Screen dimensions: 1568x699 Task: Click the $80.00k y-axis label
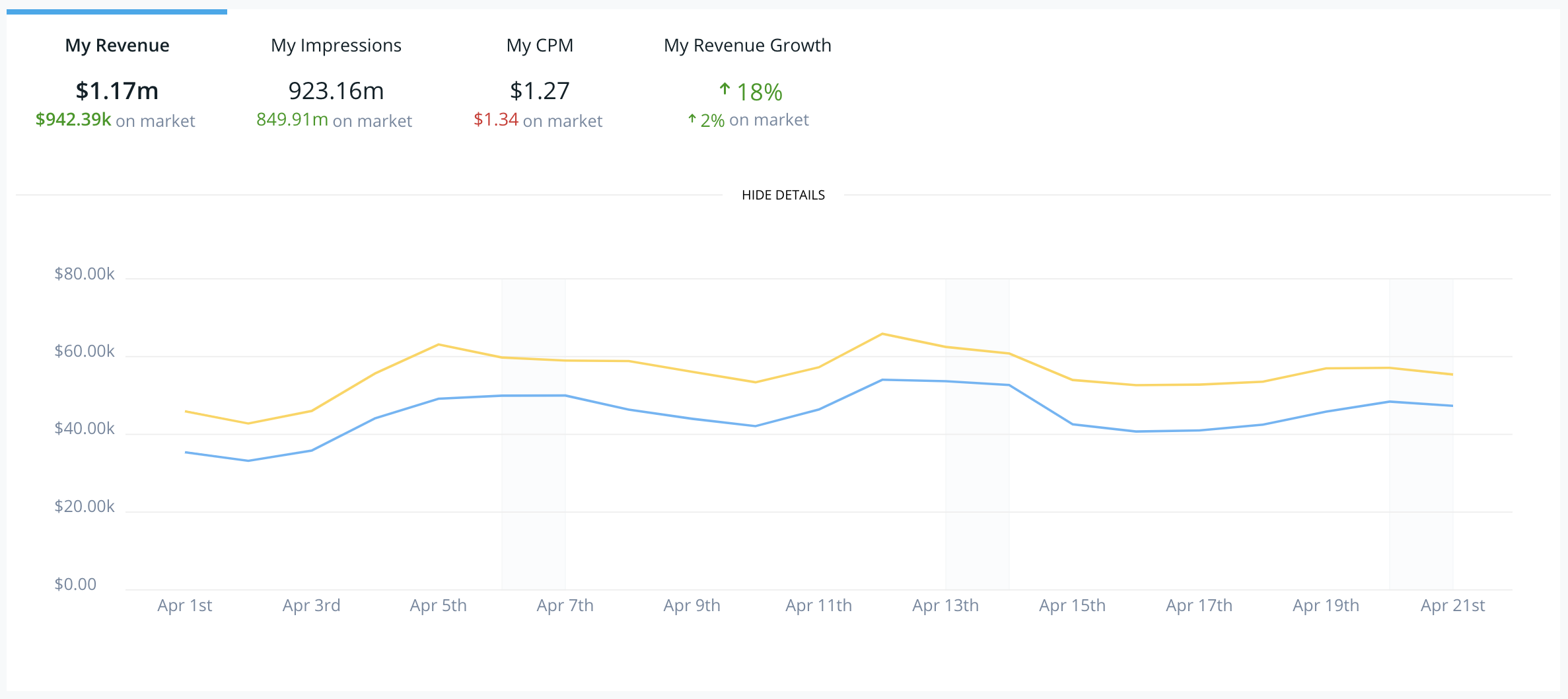pyautogui.click(x=85, y=274)
